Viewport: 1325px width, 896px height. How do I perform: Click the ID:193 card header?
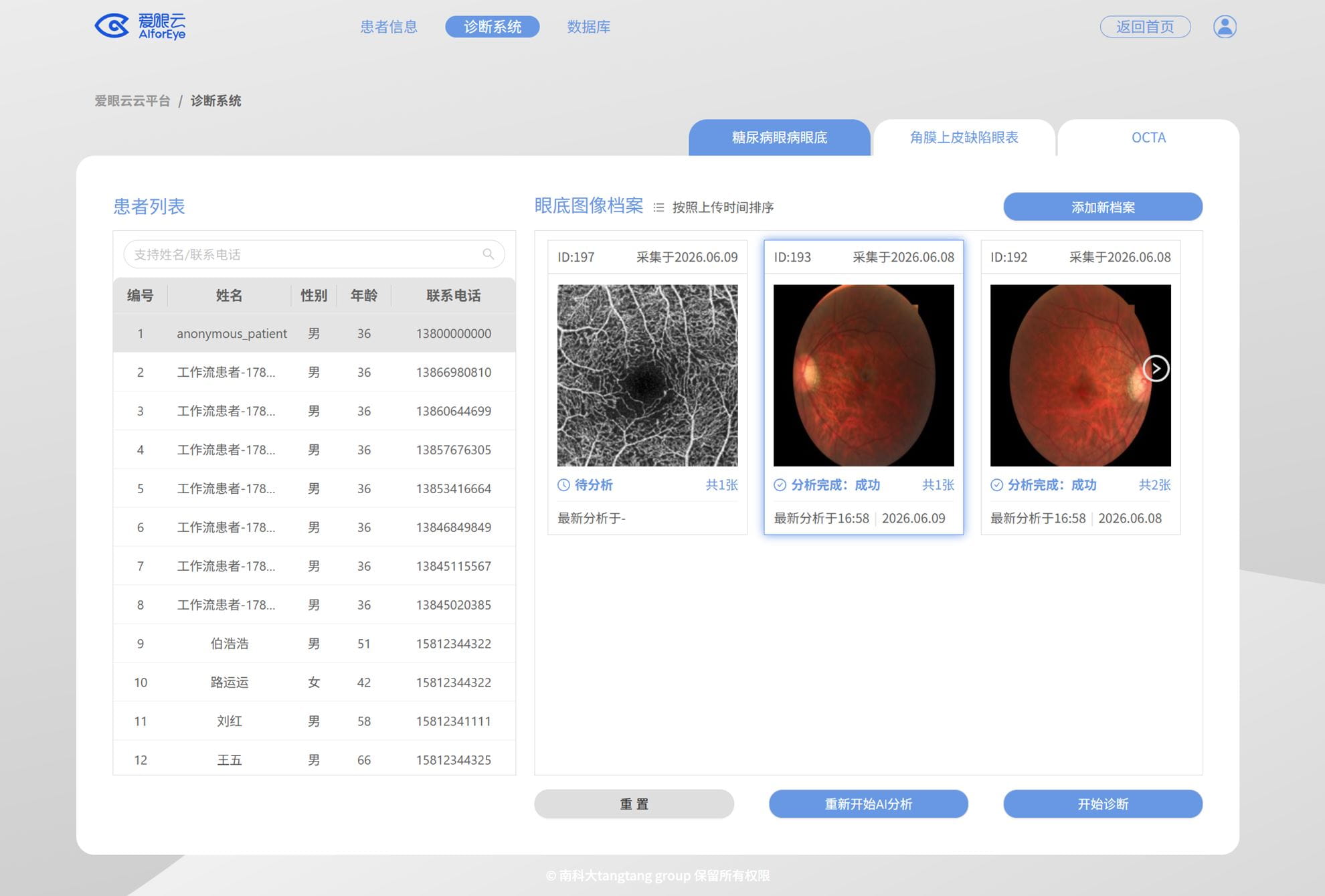pyautogui.click(x=864, y=257)
